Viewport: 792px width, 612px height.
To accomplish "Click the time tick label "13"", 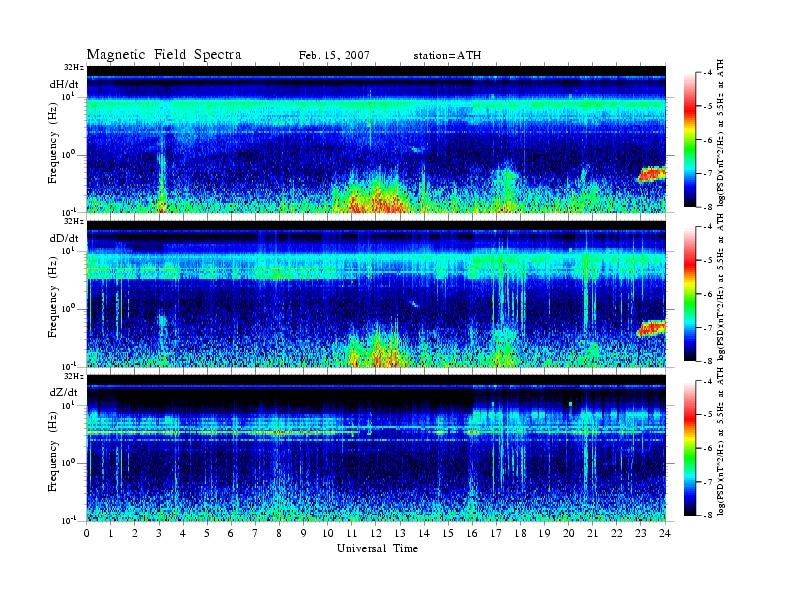I will [x=400, y=533].
